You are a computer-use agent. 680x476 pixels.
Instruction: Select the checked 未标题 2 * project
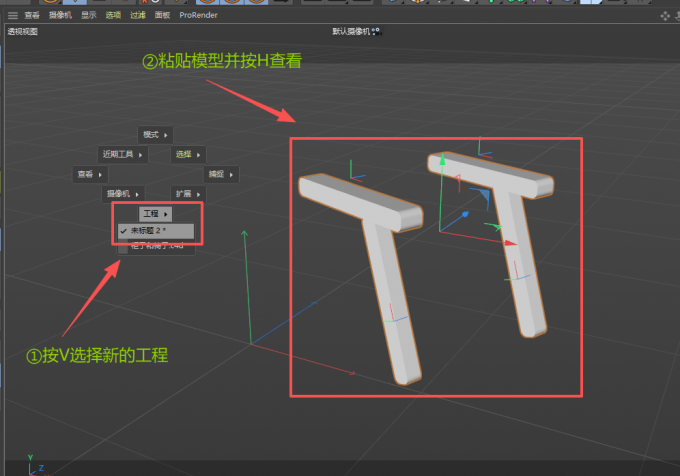pos(155,230)
